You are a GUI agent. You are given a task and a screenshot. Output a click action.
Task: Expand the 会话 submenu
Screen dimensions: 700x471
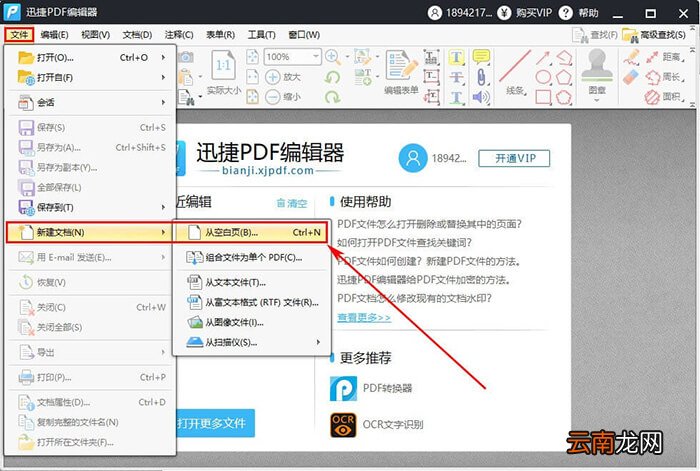(163, 102)
